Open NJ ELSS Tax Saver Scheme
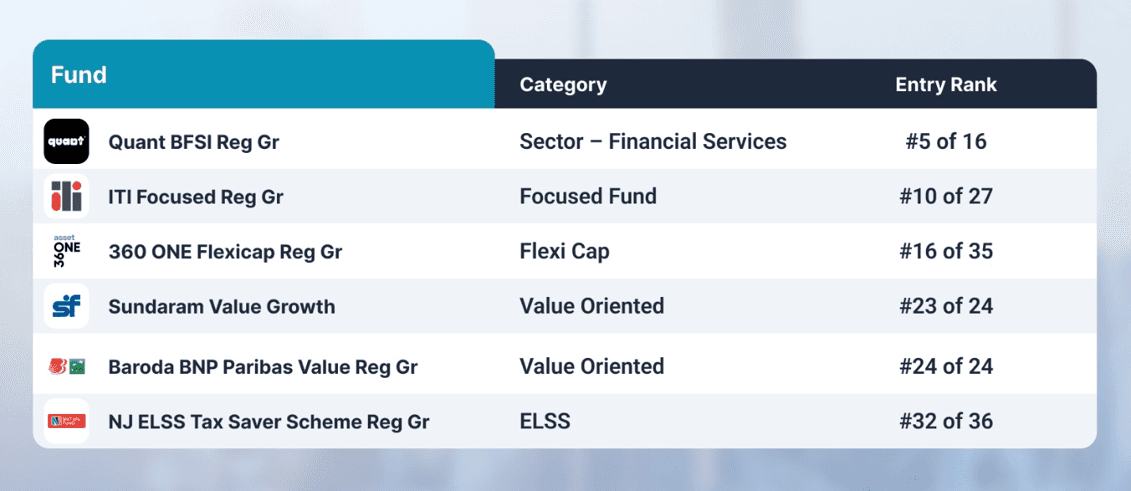 [x=268, y=422]
